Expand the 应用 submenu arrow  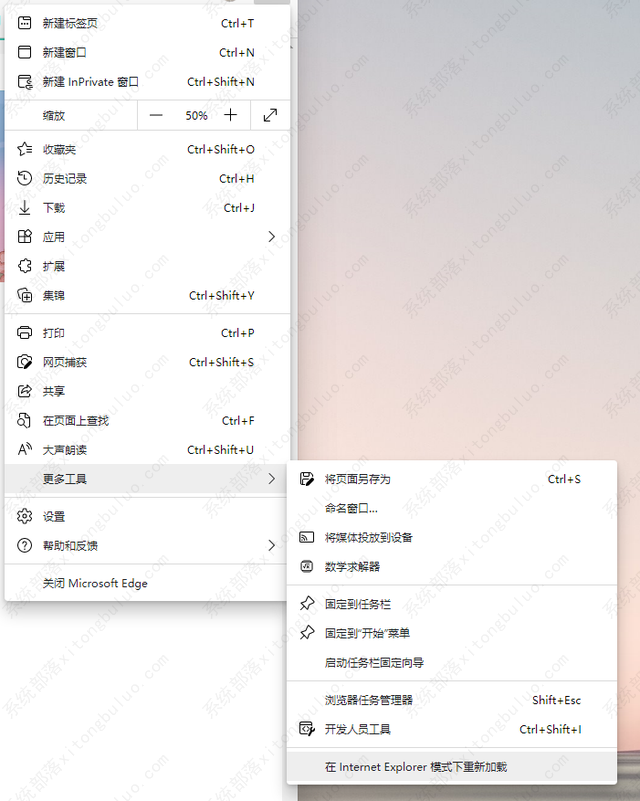tap(271, 237)
